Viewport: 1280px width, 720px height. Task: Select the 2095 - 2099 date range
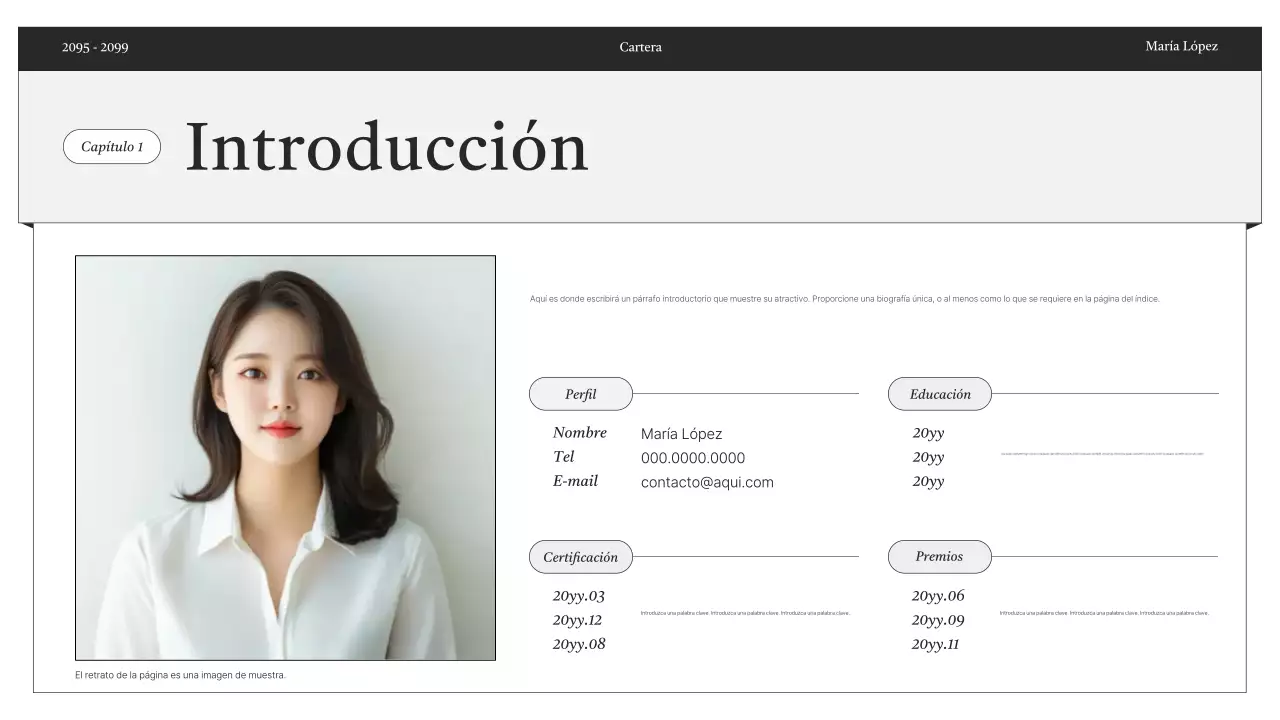pos(94,47)
